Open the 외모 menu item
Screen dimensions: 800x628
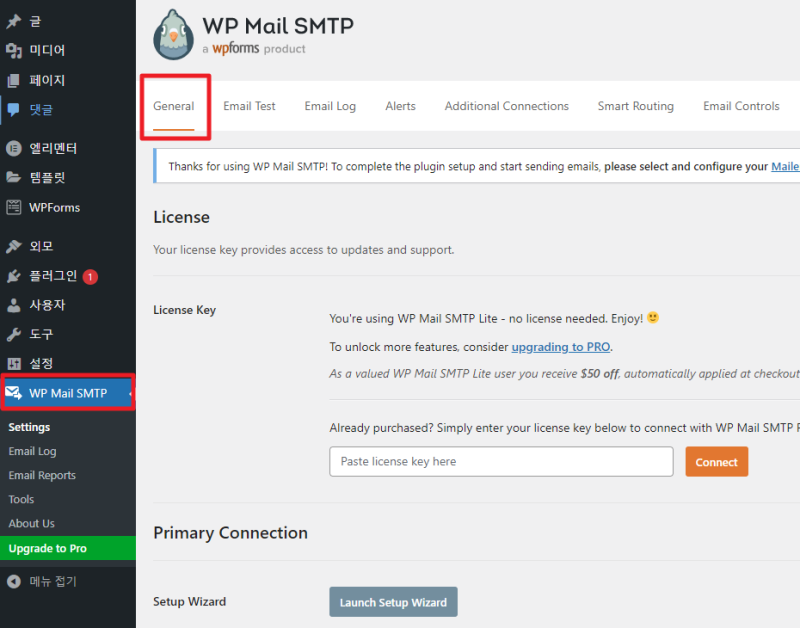coord(41,246)
